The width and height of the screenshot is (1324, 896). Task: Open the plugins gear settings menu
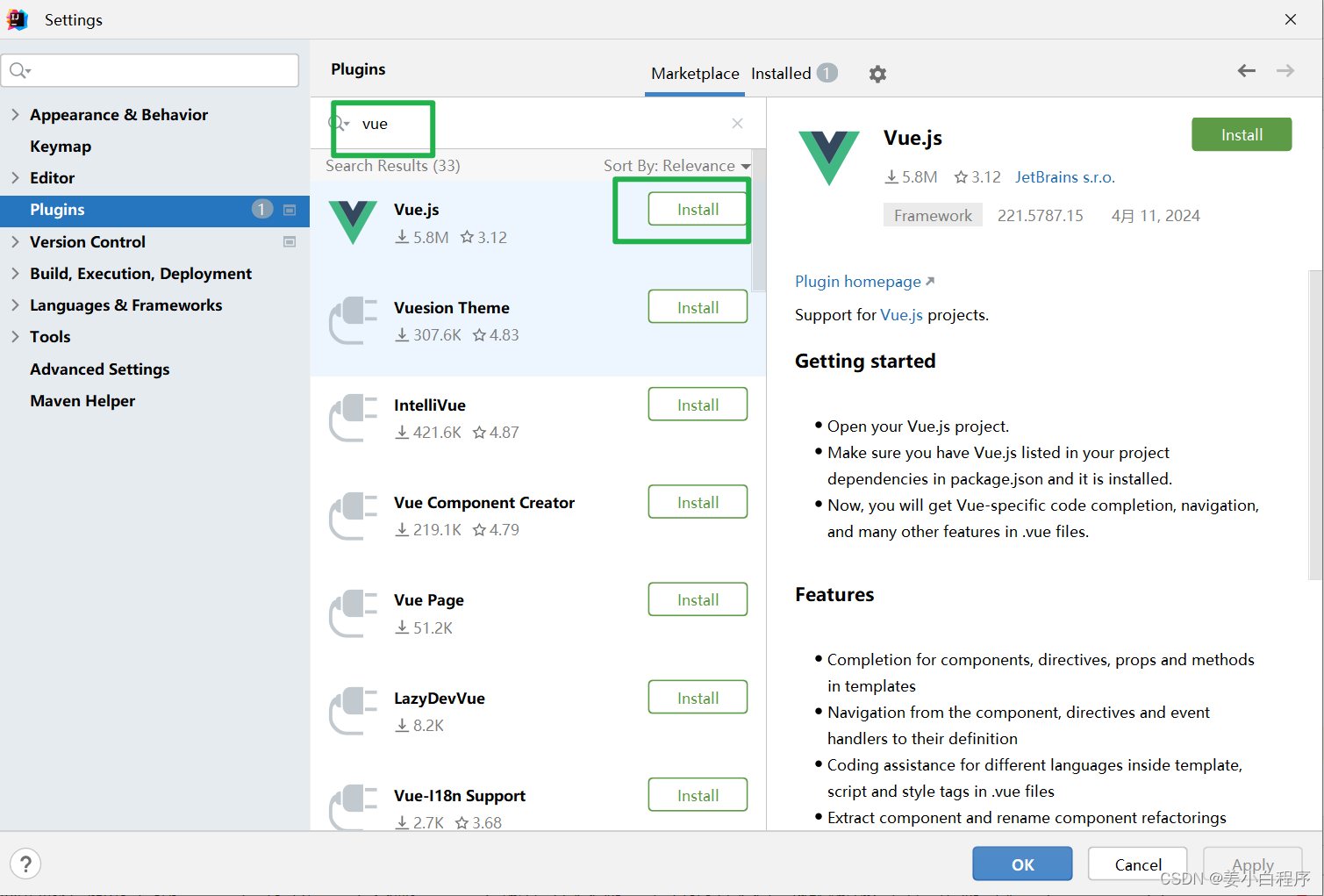(877, 74)
